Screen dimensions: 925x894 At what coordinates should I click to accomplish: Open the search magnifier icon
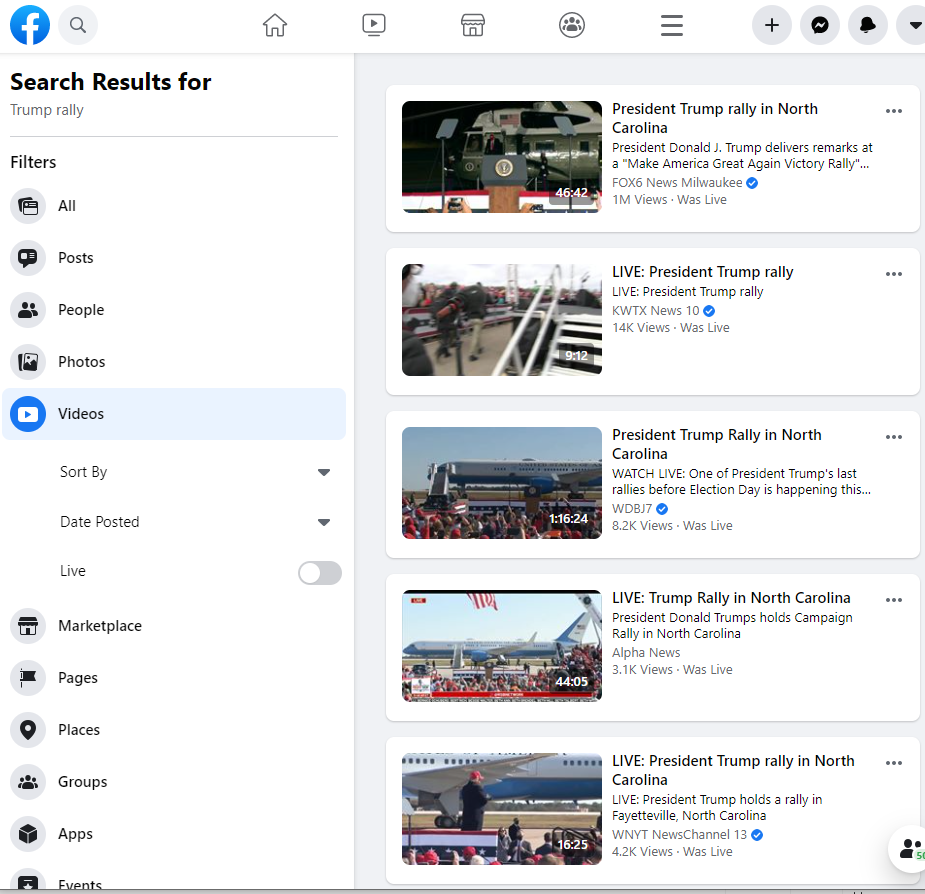coord(78,26)
